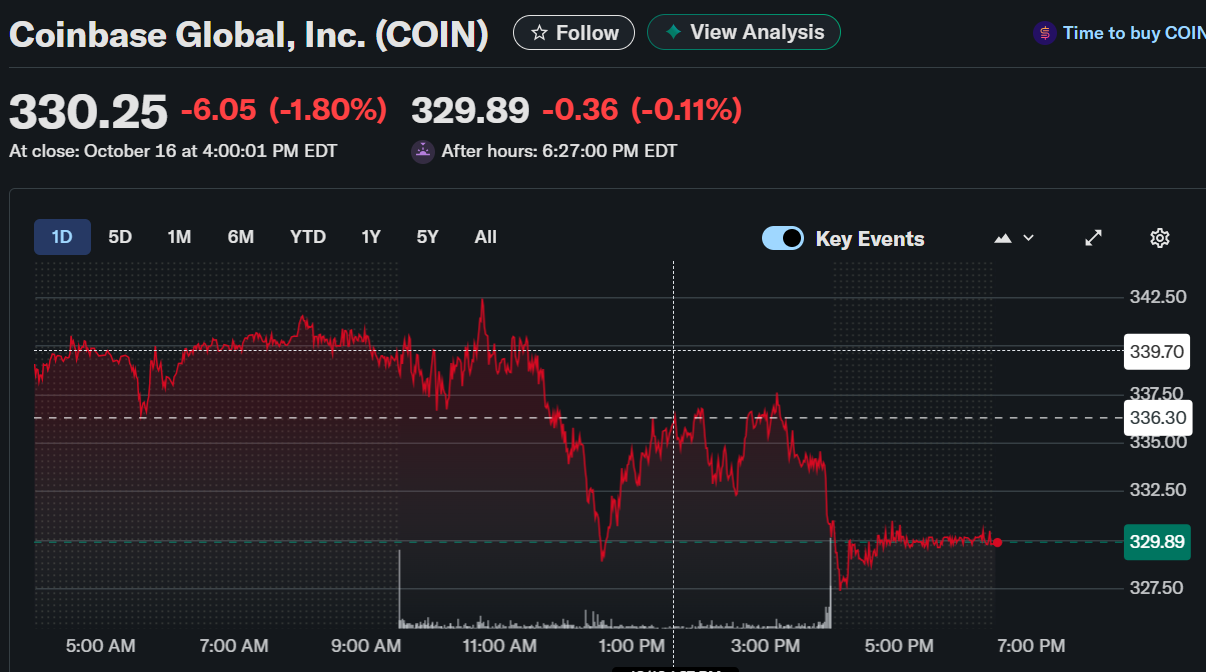Switch to the YTD range
1206x672 pixels.
308,237
